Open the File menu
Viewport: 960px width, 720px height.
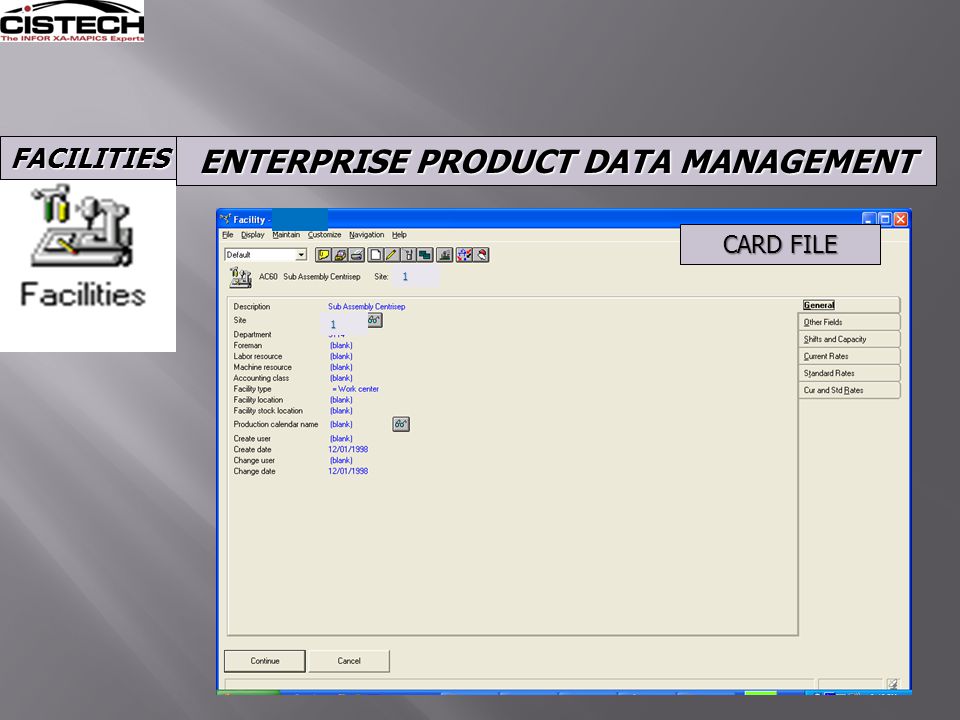(228, 235)
